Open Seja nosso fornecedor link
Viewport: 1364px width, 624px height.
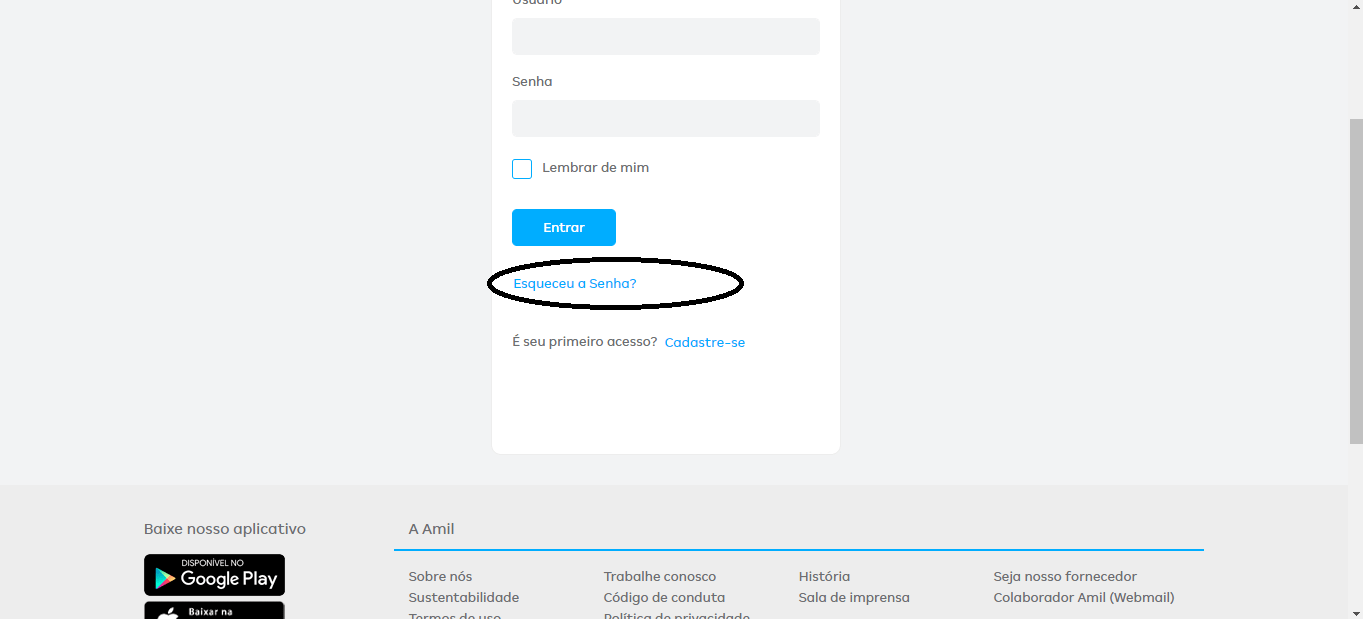click(x=1065, y=577)
